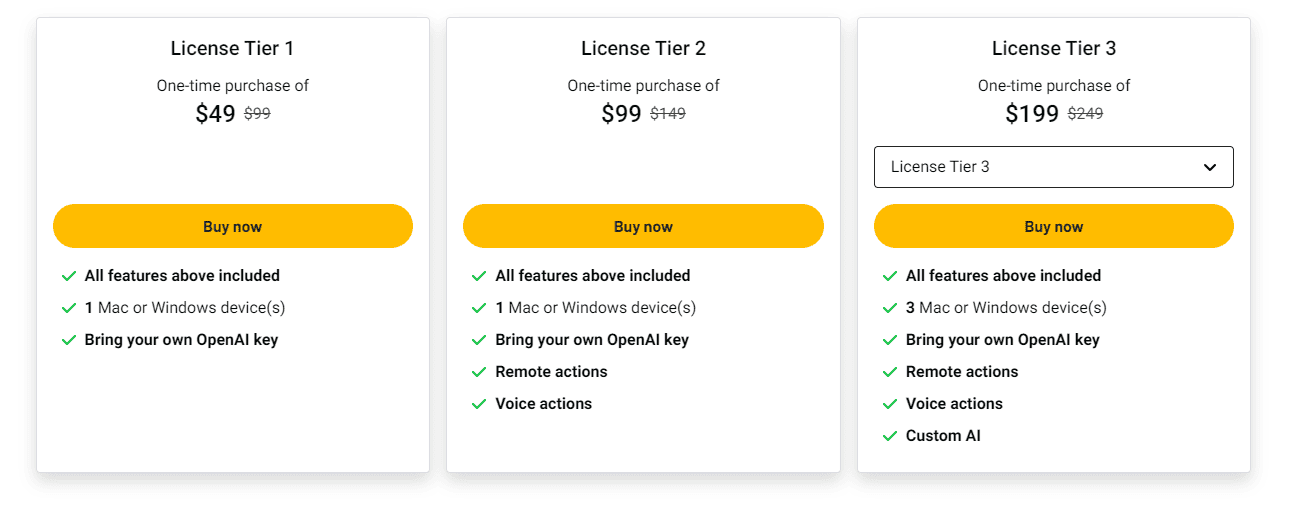
Task: Click checkmark next to Tier 3 Voice actions
Action: (x=890, y=404)
